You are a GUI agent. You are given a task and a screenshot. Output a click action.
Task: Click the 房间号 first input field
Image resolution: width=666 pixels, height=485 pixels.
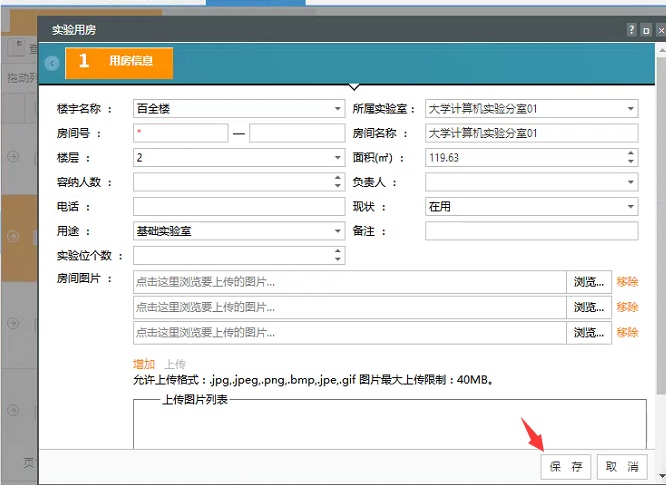click(x=179, y=133)
